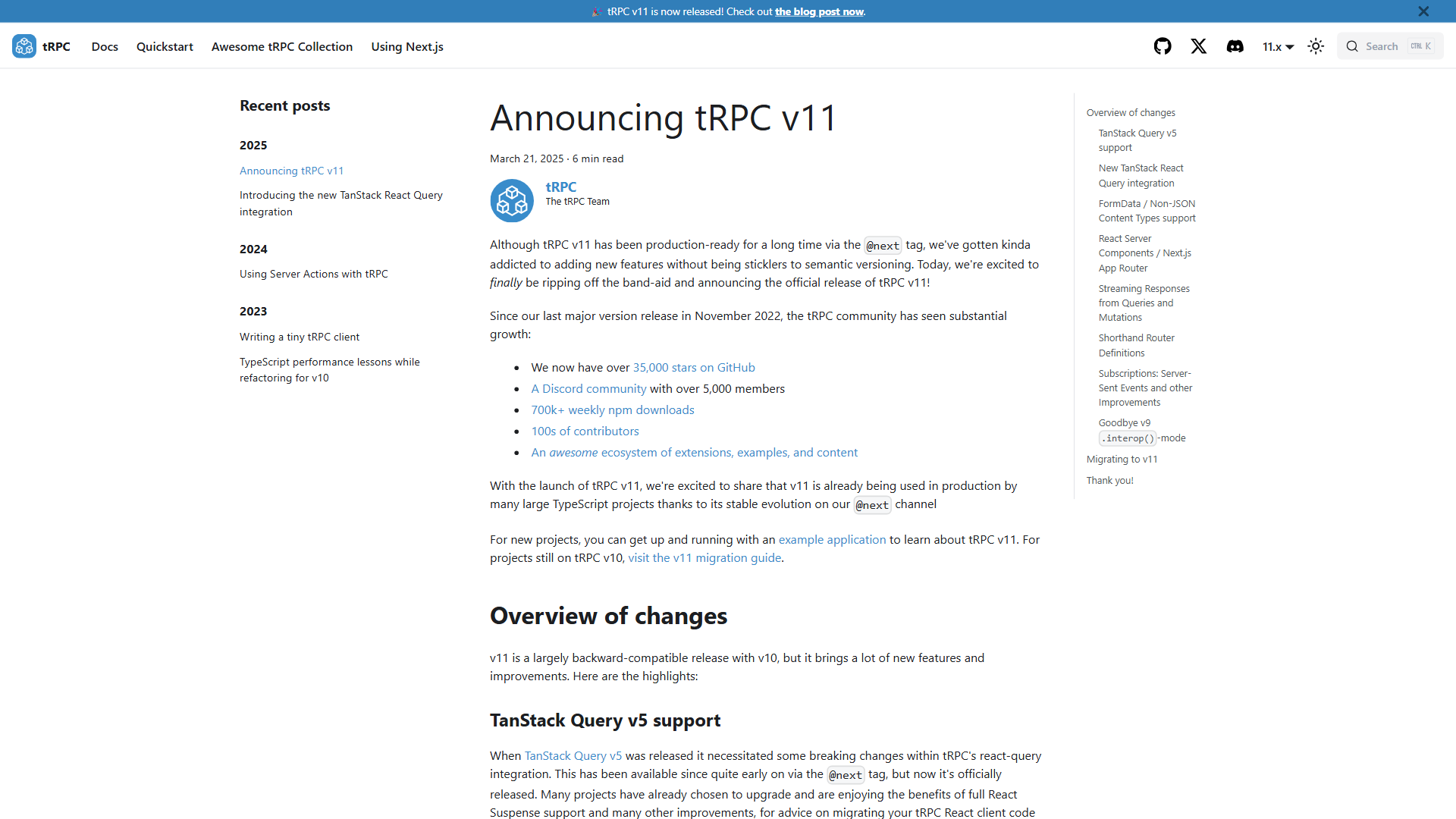Screen dimensions: 1456x819
Task: Open TanStack React Query integration post
Action: pyautogui.click(x=341, y=203)
